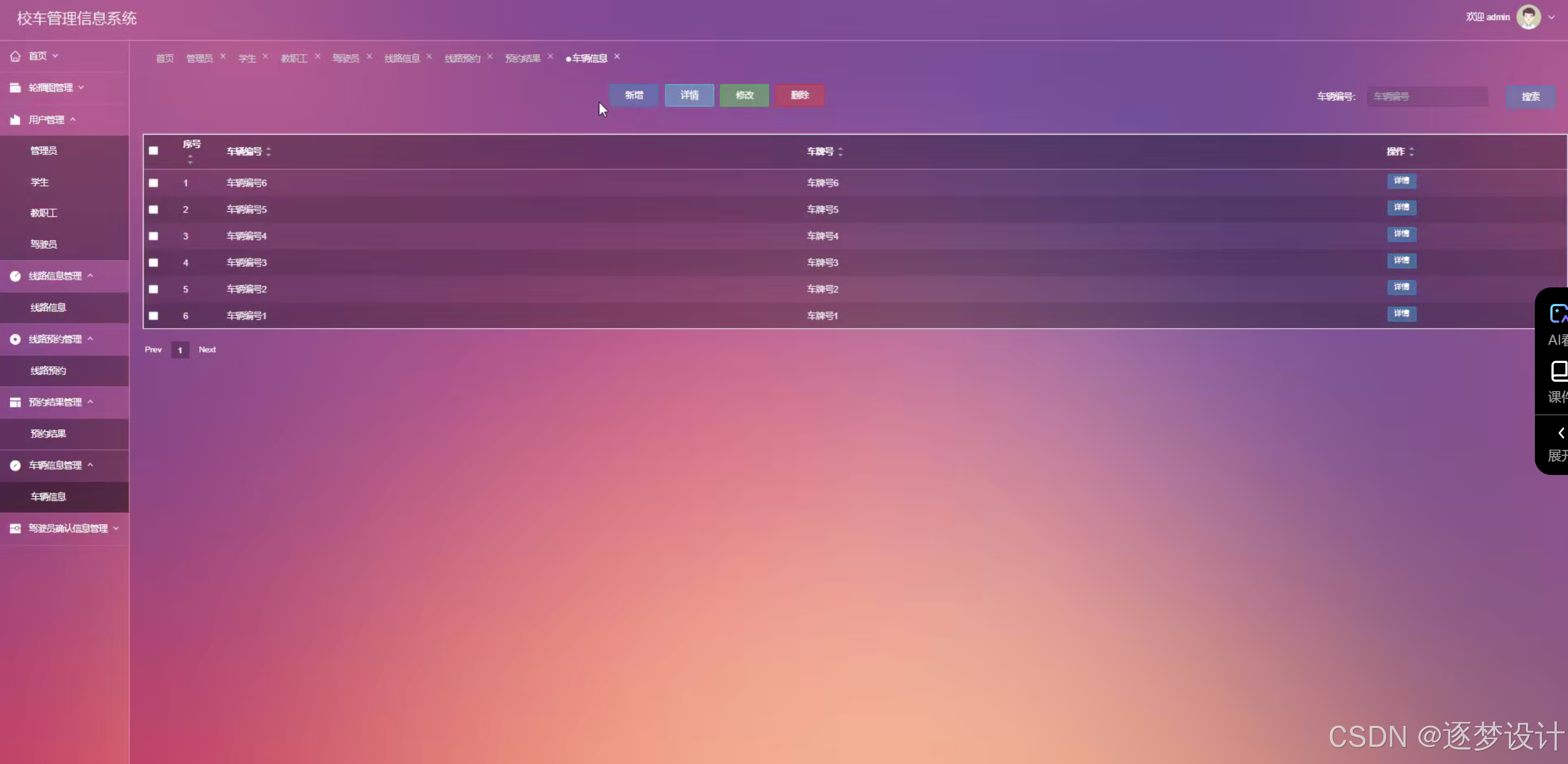Screen dimensions: 1568x764
Task: Click the admin avatar picture
Action: pos(1528,17)
